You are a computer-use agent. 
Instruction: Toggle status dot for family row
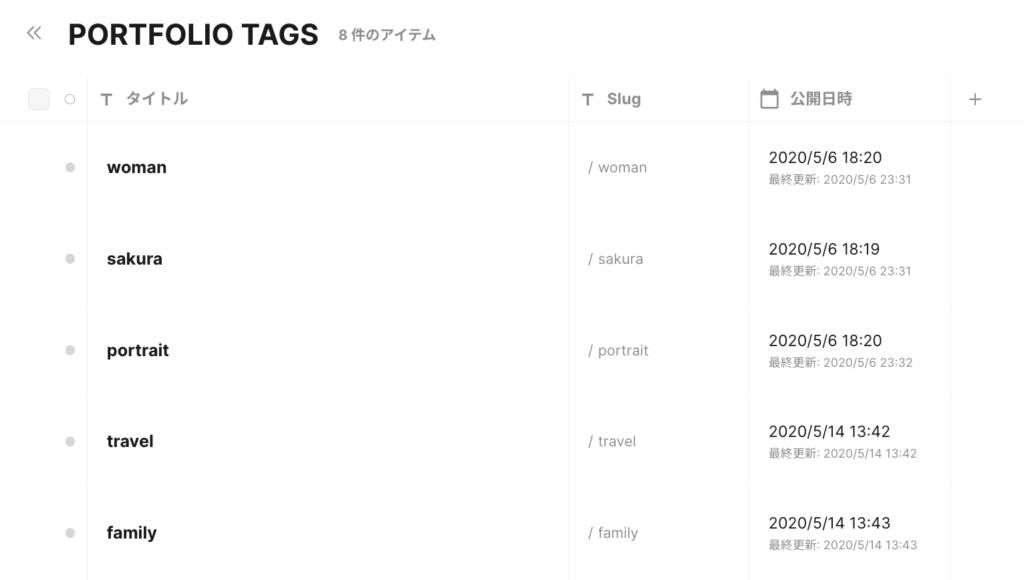pyautogui.click(x=70, y=533)
